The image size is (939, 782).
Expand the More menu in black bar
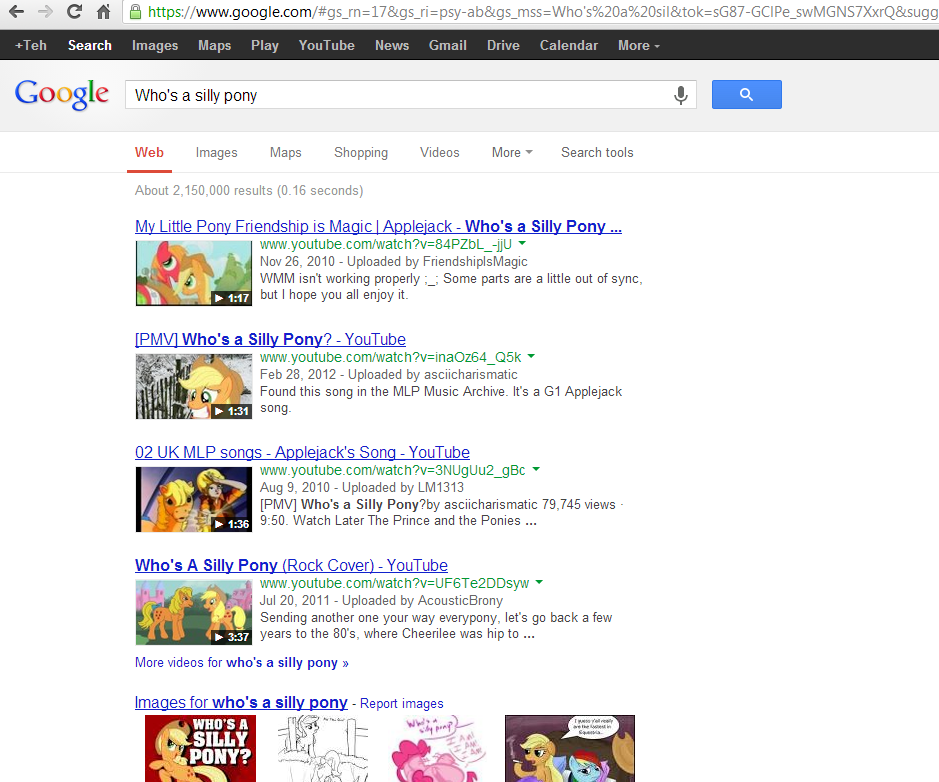638,46
